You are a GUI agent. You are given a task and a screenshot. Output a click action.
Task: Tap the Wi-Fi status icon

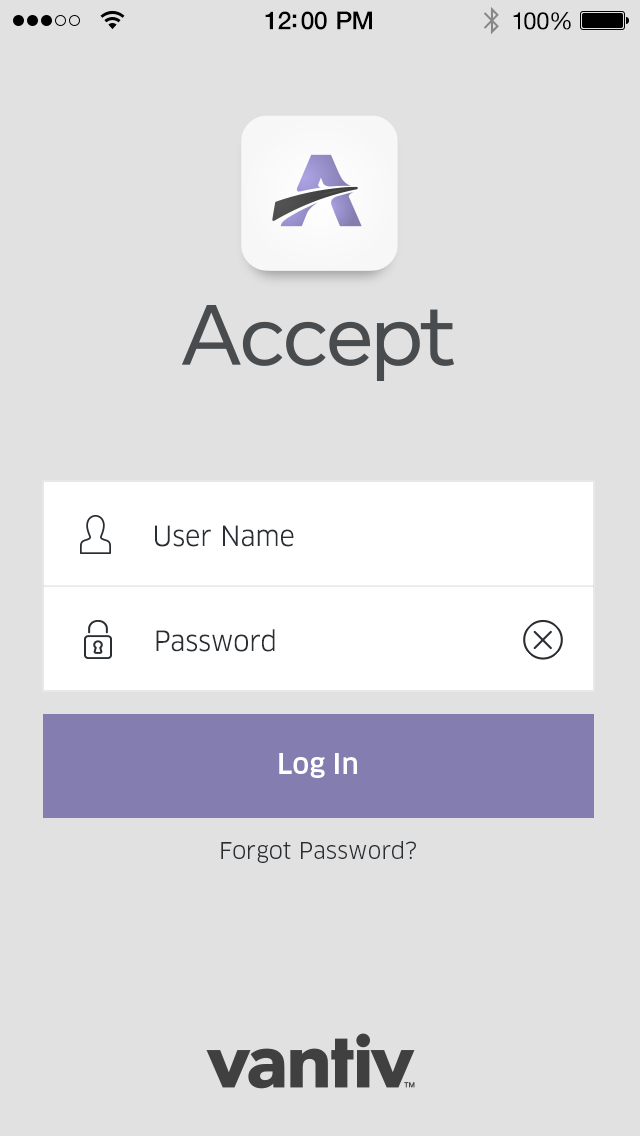point(112,20)
